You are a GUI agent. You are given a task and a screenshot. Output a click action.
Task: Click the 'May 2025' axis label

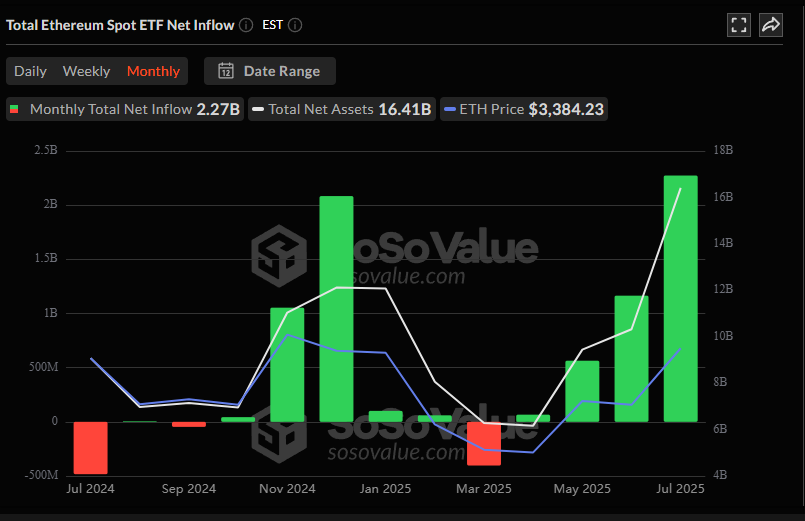582,489
